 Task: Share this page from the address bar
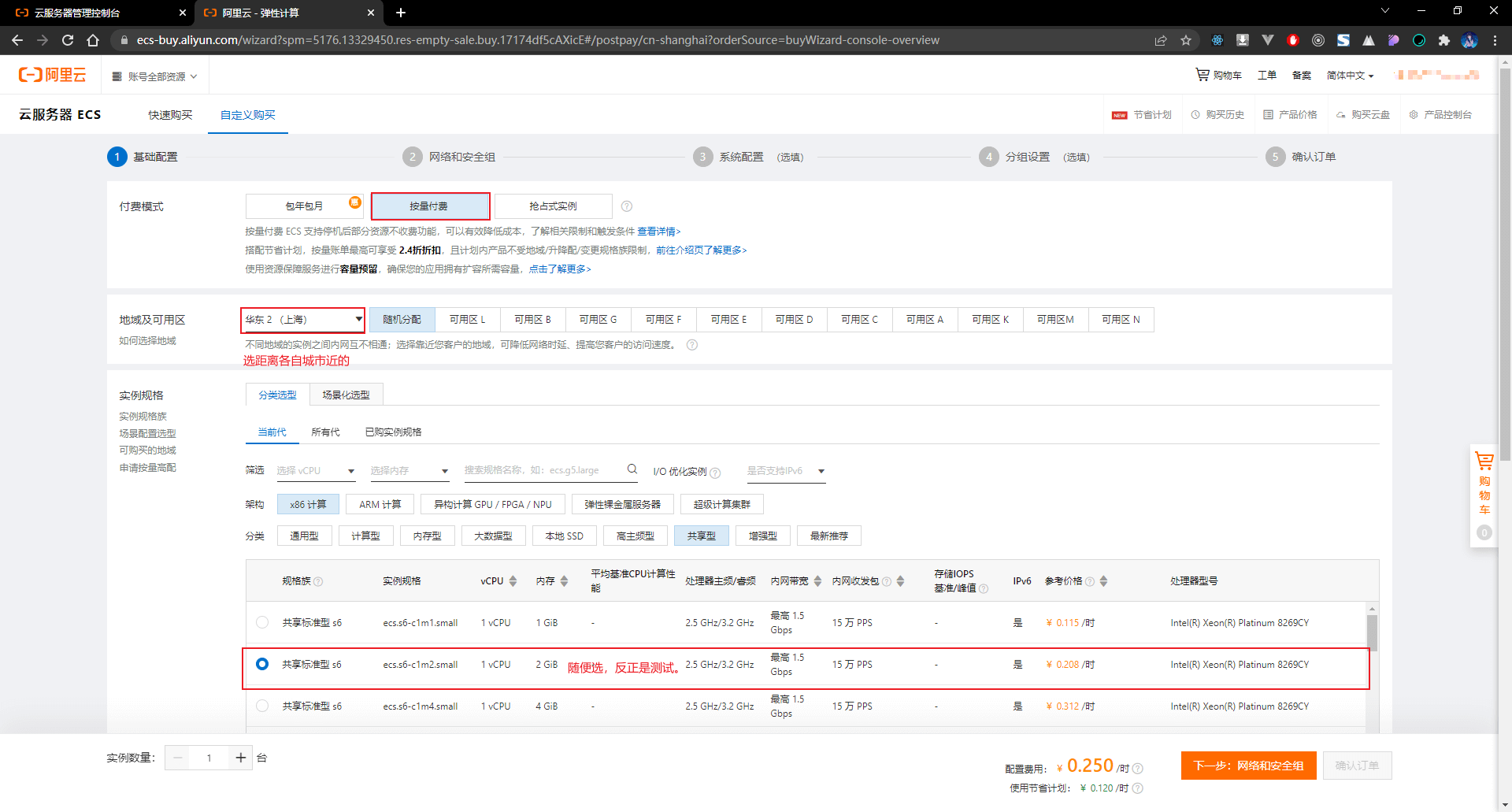[1161, 40]
